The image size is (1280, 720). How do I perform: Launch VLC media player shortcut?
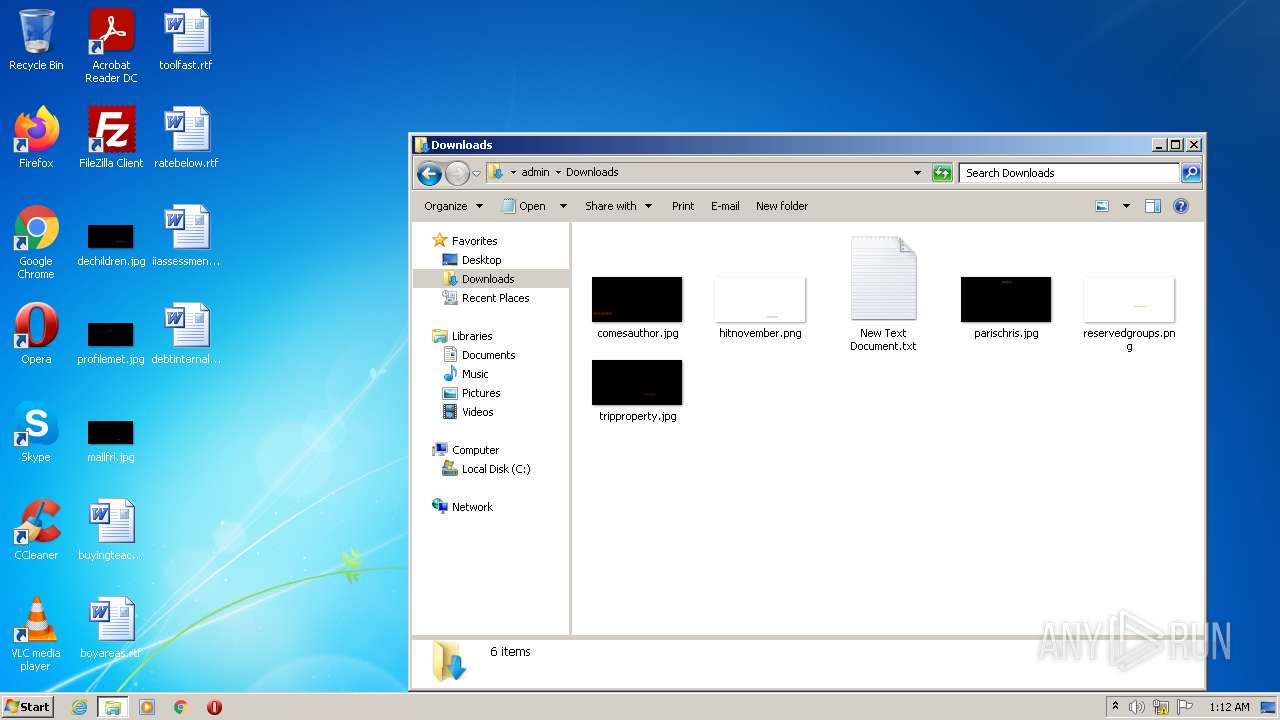coord(36,634)
